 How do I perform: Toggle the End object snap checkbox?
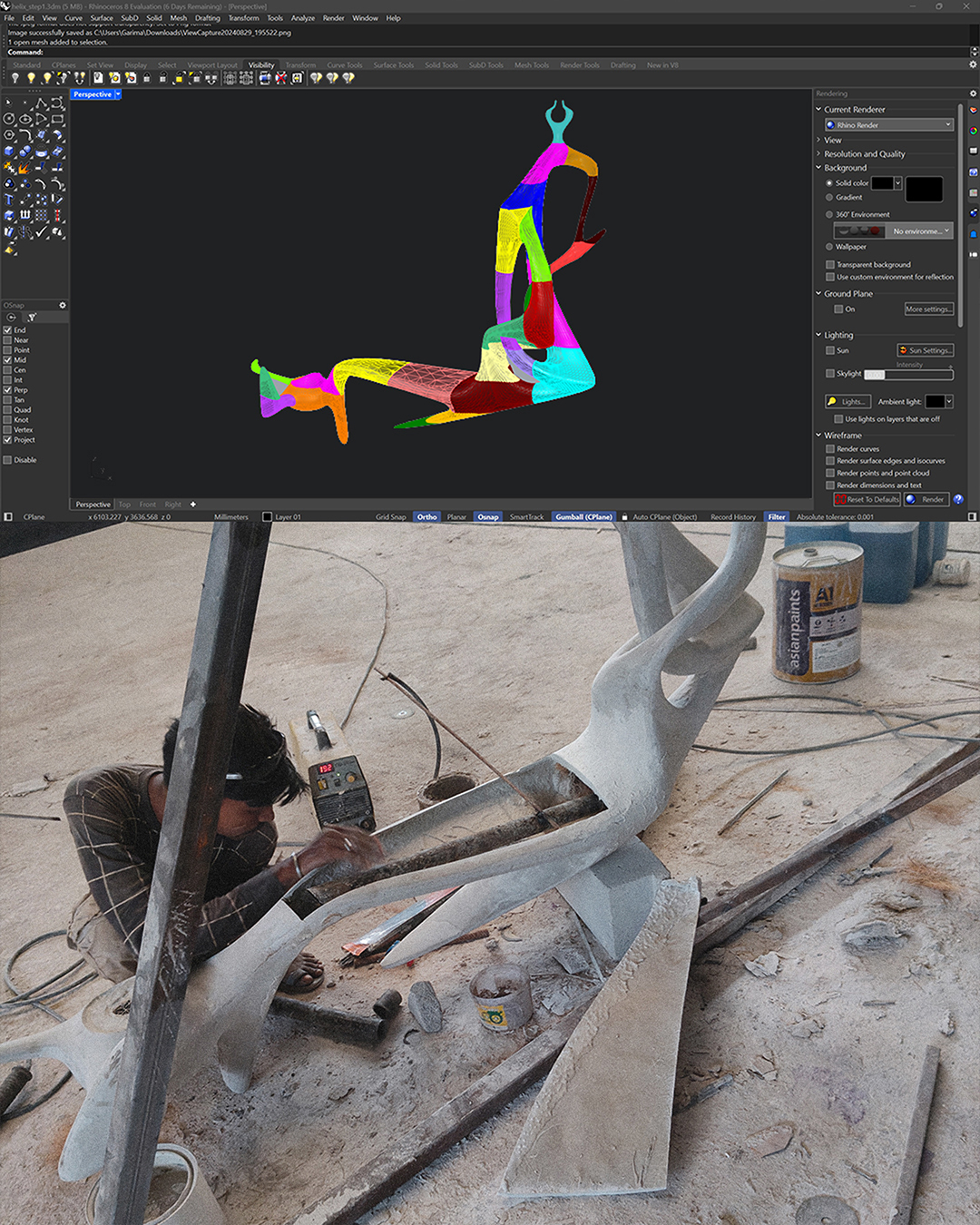tap(7, 330)
